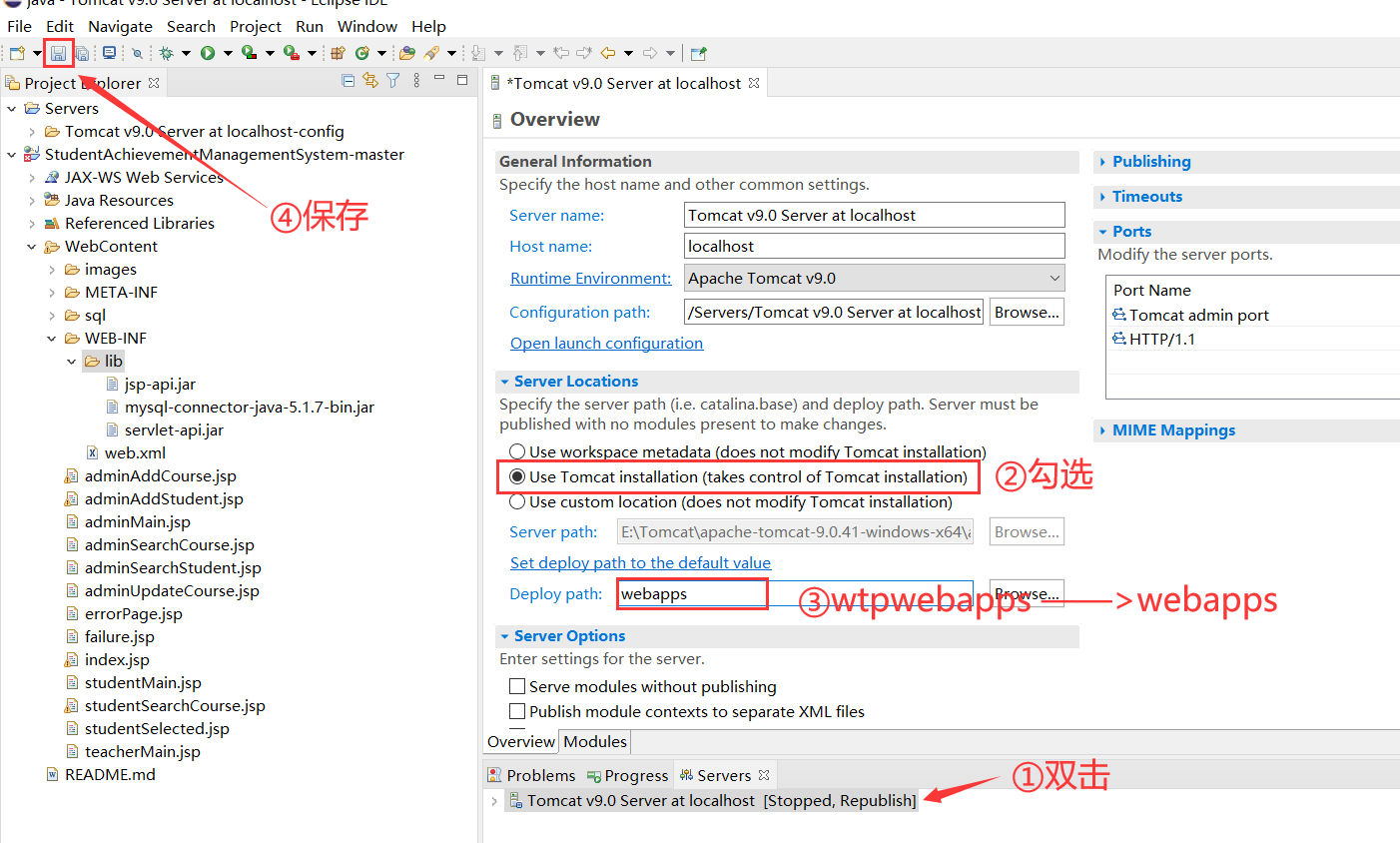Close the Project Explorer view tab
The image size is (1400, 843).
coord(154,83)
